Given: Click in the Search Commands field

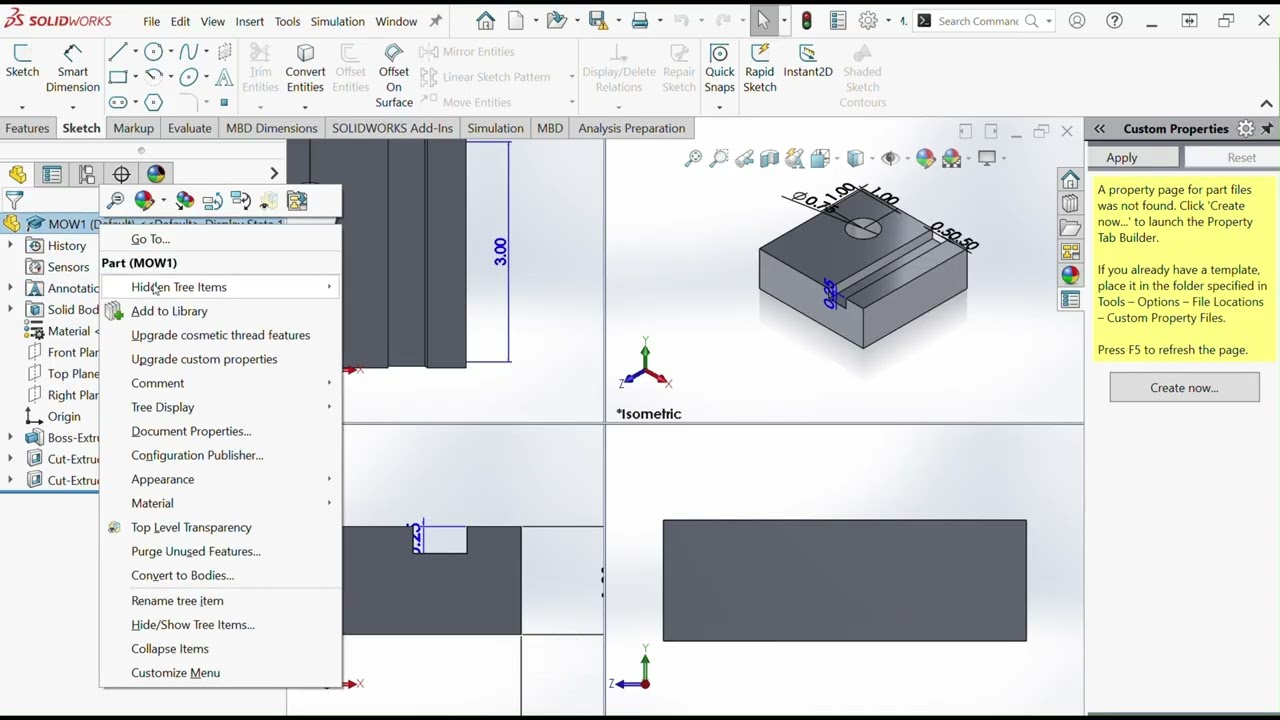Looking at the screenshot, I should point(978,21).
